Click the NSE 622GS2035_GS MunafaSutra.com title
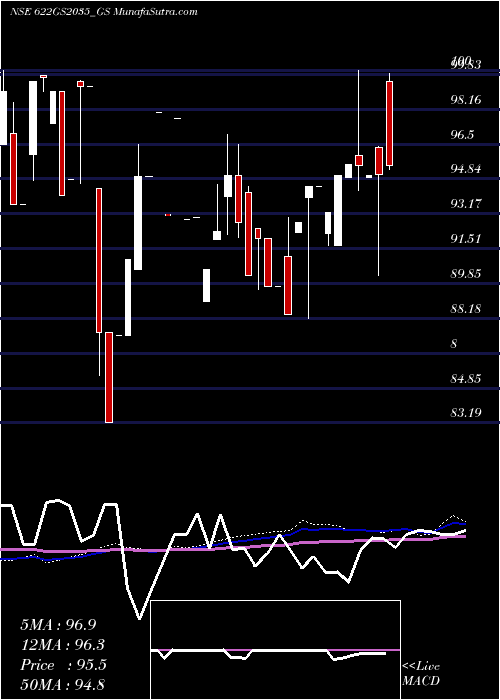 (104, 12)
